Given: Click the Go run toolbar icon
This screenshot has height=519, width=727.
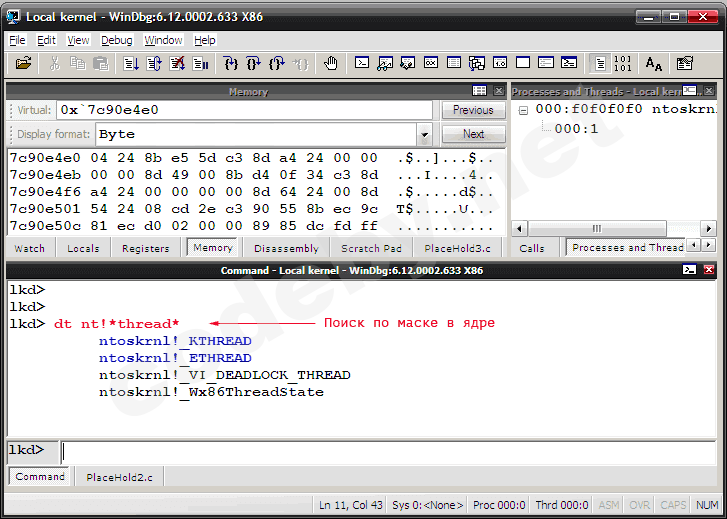Looking at the screenshot, I should [131, 64].
